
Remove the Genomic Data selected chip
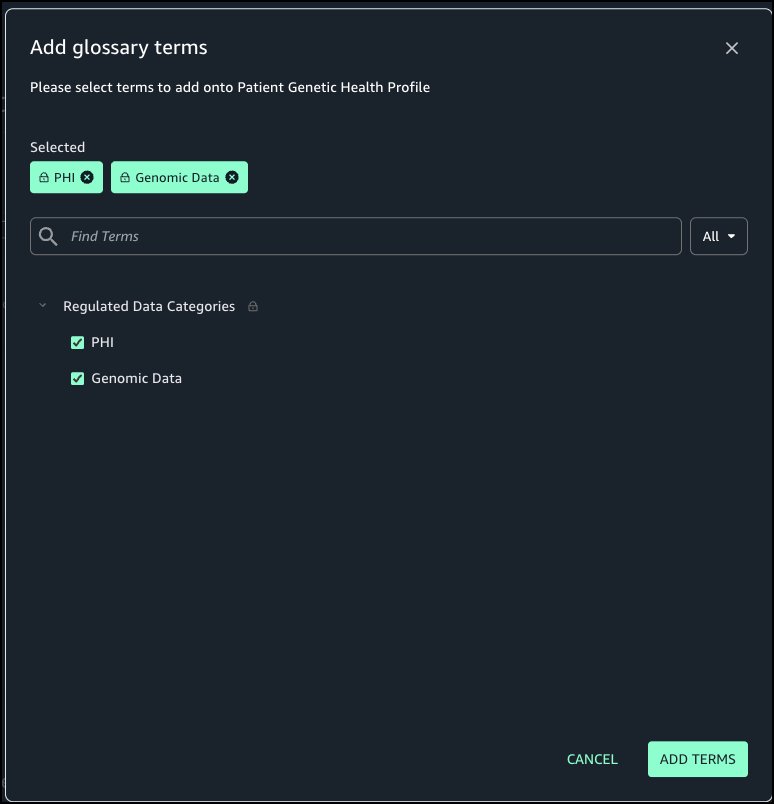pyautogui.click(x=232, y=178)
